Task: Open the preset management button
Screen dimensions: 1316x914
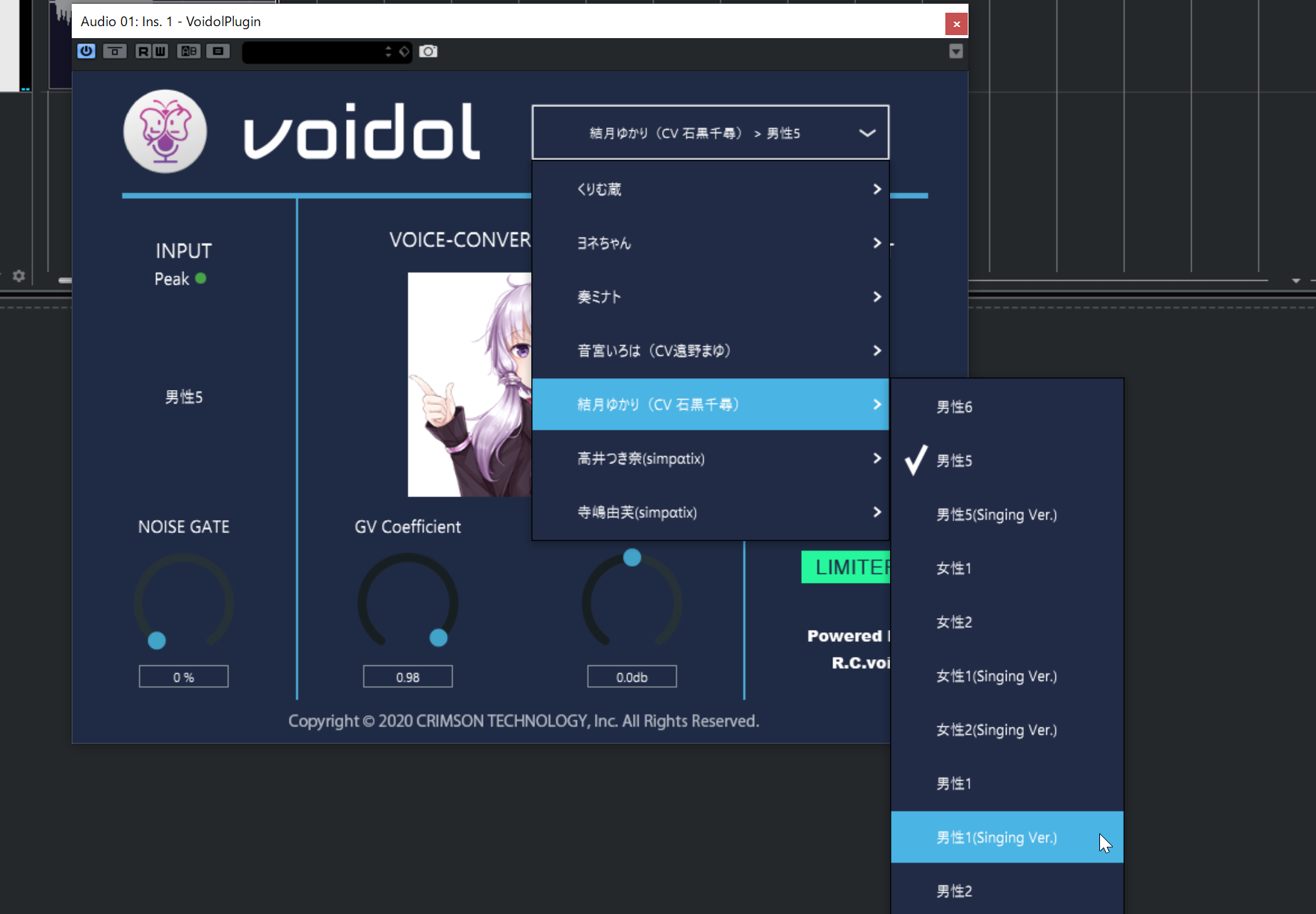Action: (x=218, y=51)
